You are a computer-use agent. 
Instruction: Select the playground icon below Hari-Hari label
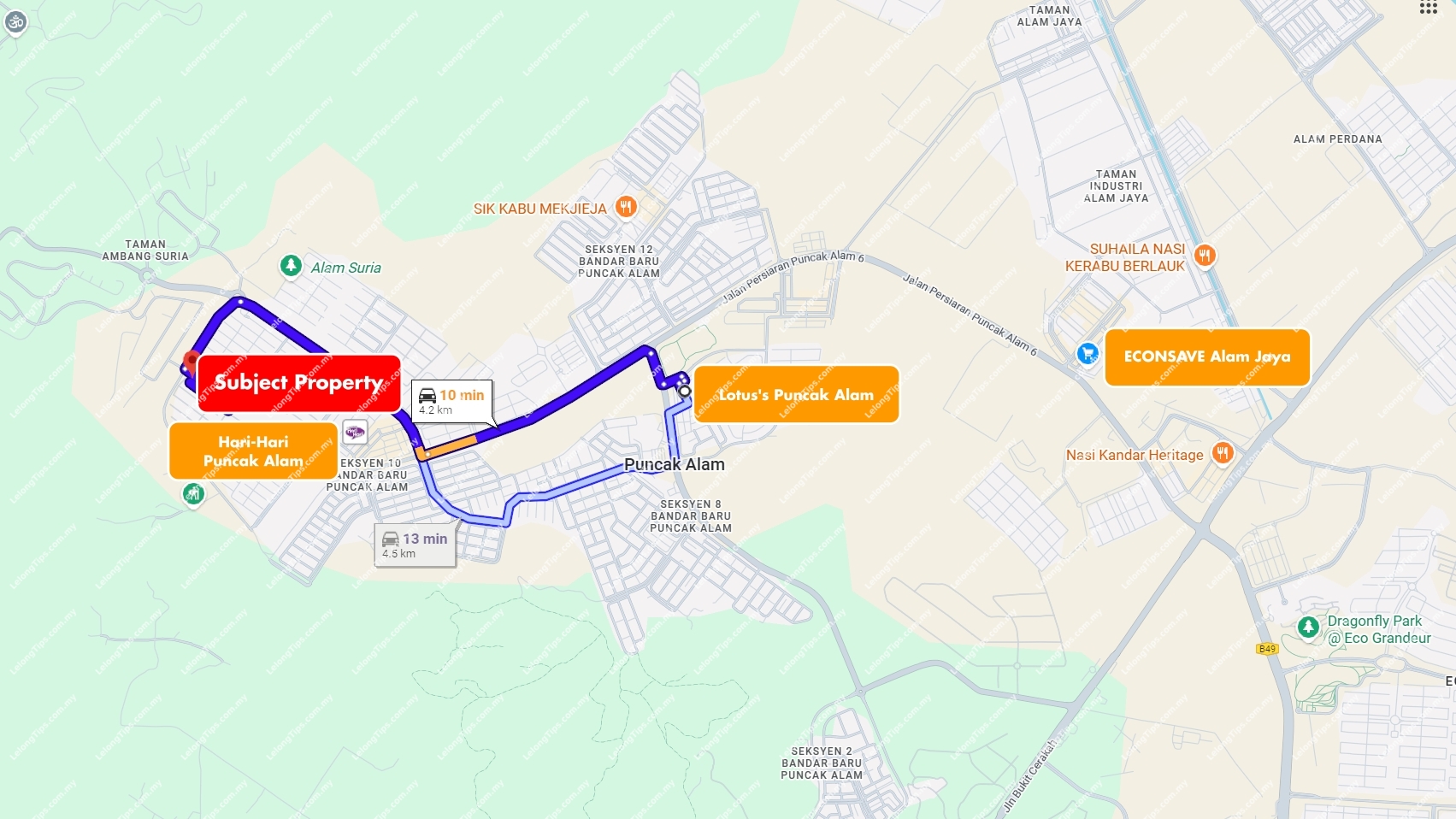point(193,493)
